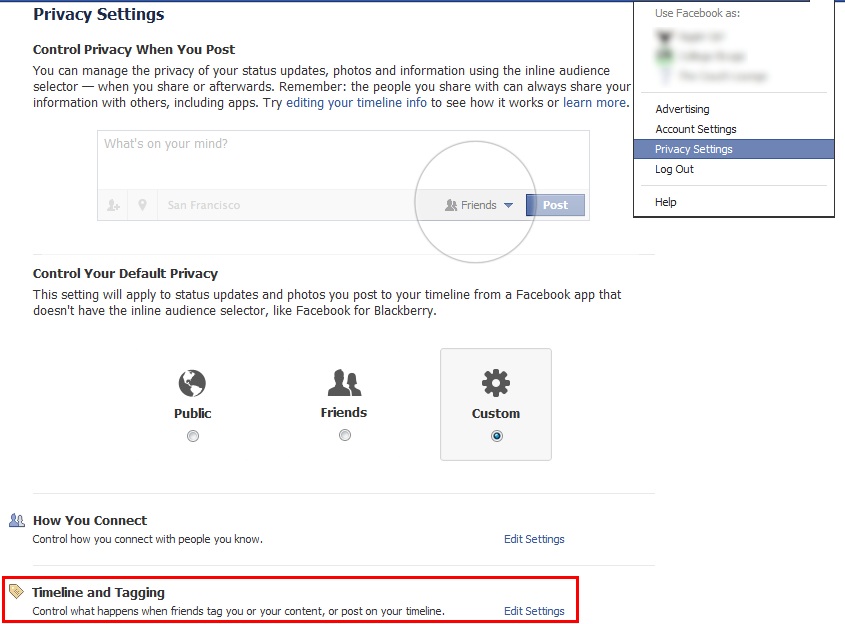Open Advertising from the account menu
845x624 pixels.
pos(682,109)
